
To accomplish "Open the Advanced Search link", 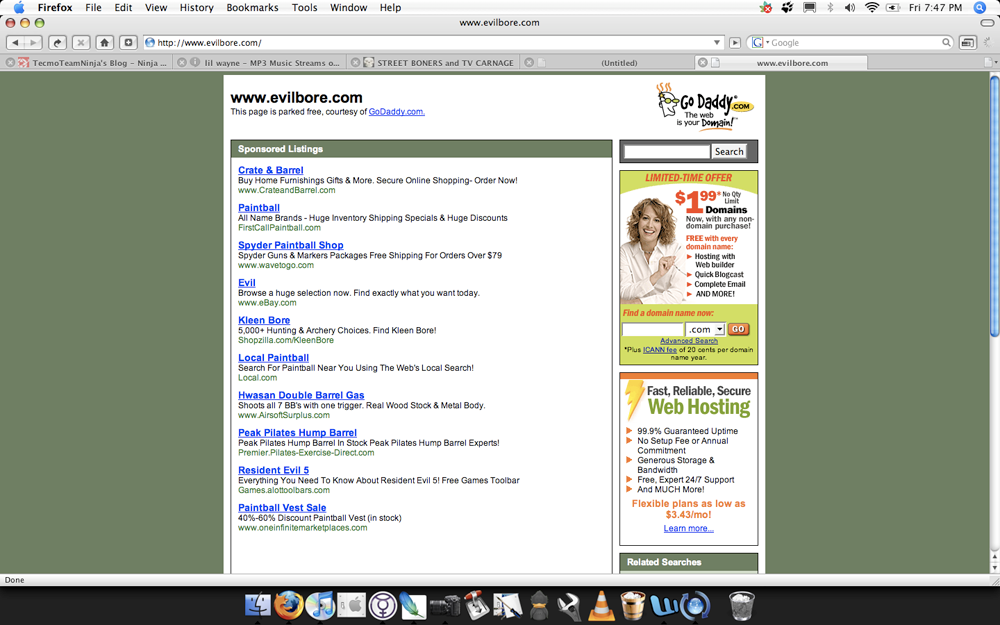I will click(689, 341).
